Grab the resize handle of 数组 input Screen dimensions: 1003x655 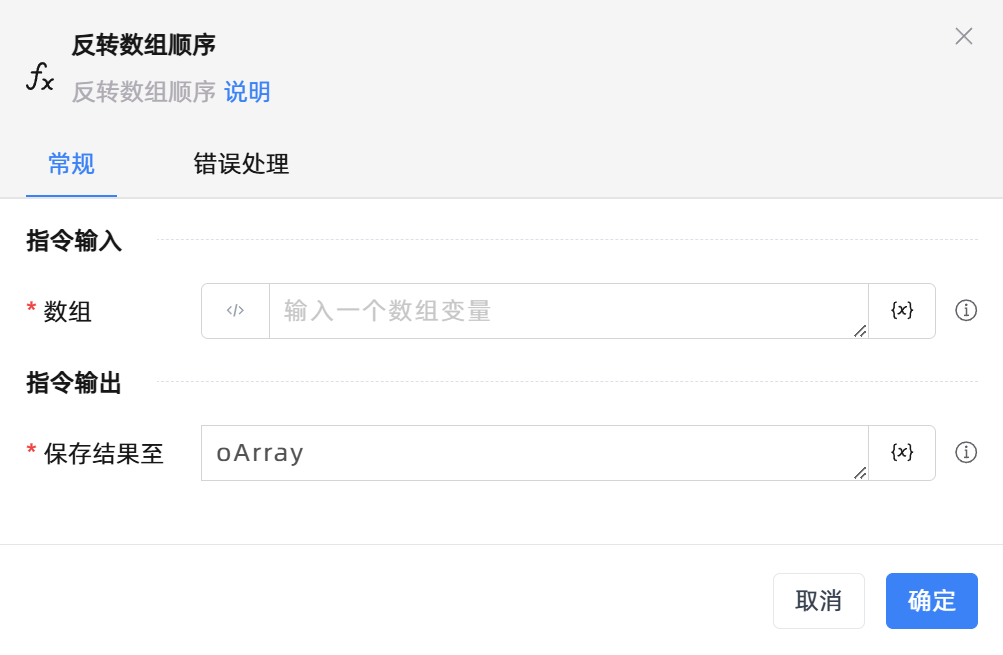(x=860, y=331)
